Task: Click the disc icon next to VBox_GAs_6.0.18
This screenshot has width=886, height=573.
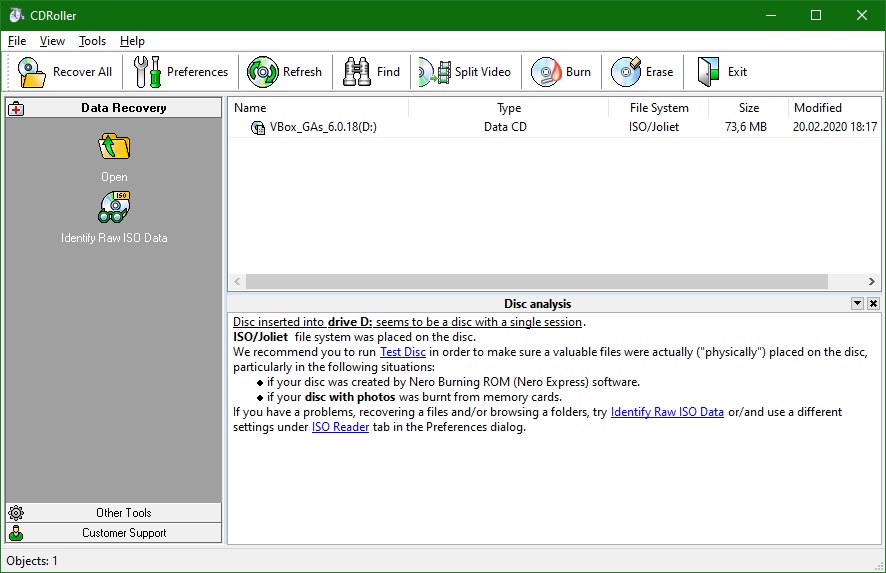Action: 258,128
